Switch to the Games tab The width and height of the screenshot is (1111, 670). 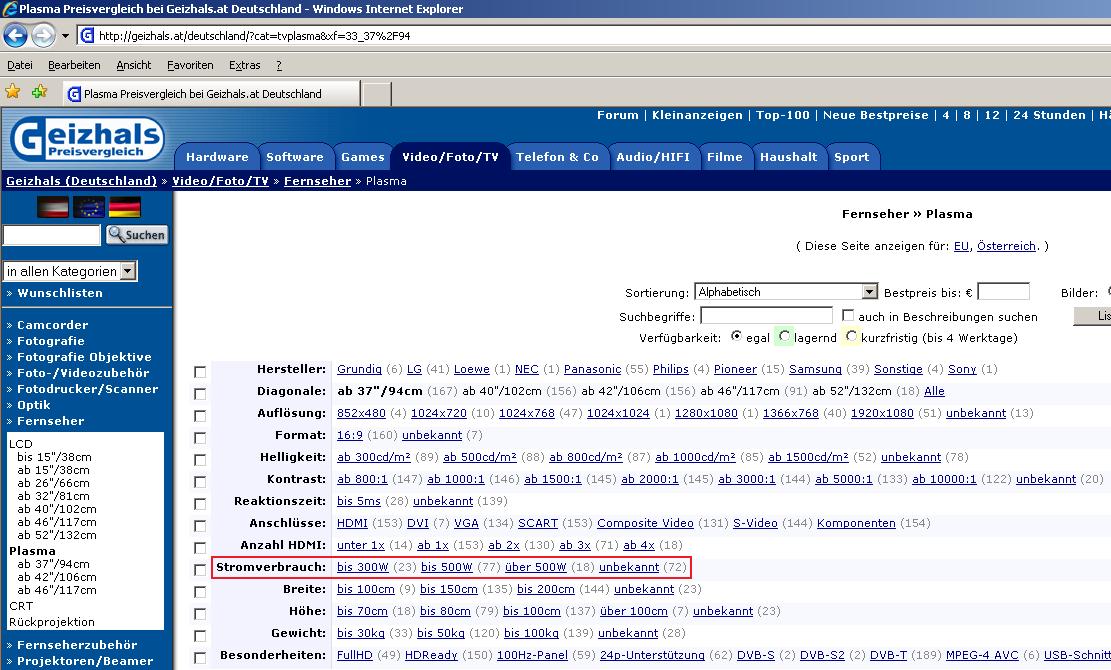click(x=362, y=157)
